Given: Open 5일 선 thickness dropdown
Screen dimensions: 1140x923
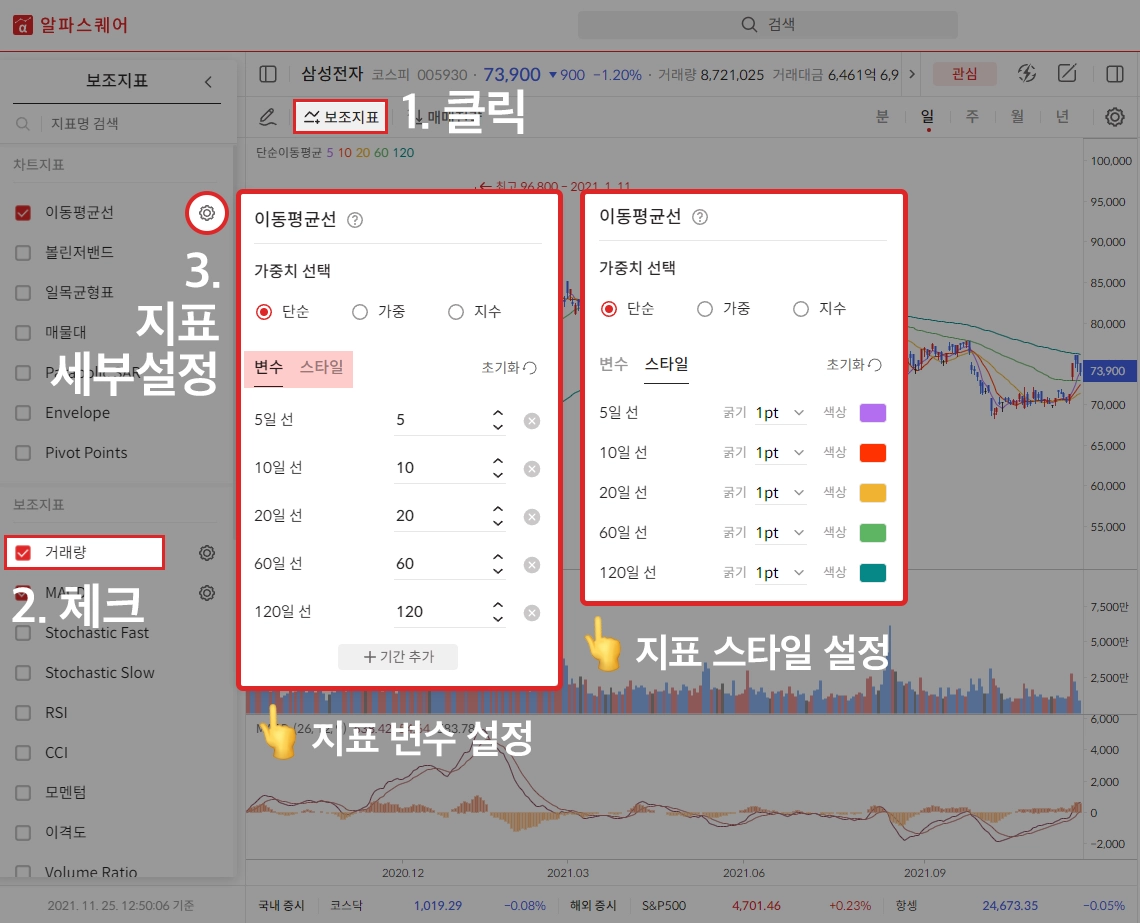Looking at the screenshot, I should [x=780, y=413].
